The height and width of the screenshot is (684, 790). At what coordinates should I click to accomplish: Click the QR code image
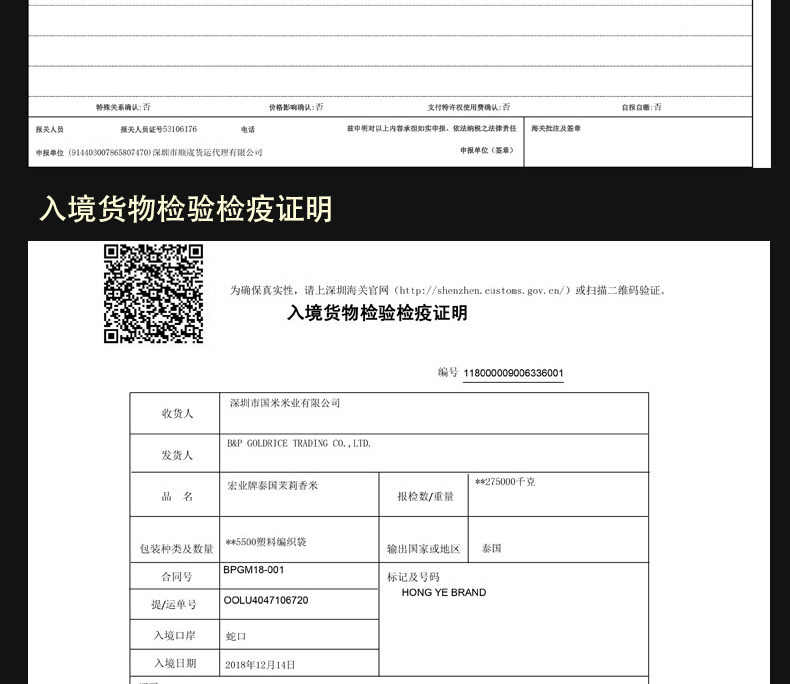click(153, 294)
